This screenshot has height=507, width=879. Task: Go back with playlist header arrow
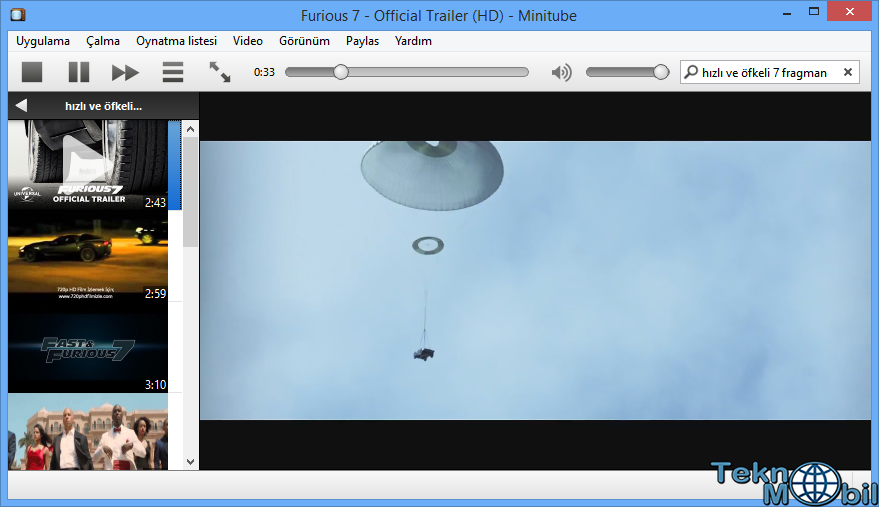point(21,105)
